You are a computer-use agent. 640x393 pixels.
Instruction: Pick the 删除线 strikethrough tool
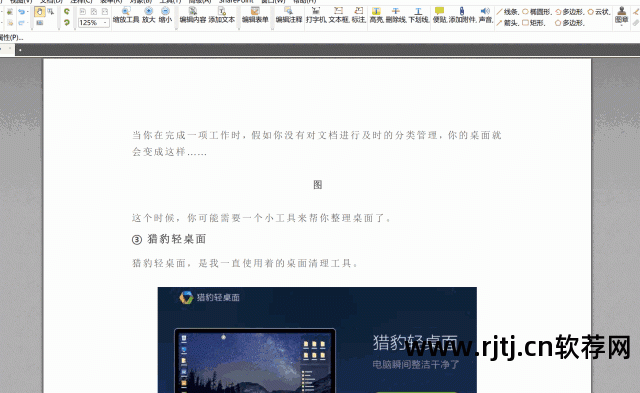pos(396,15)
